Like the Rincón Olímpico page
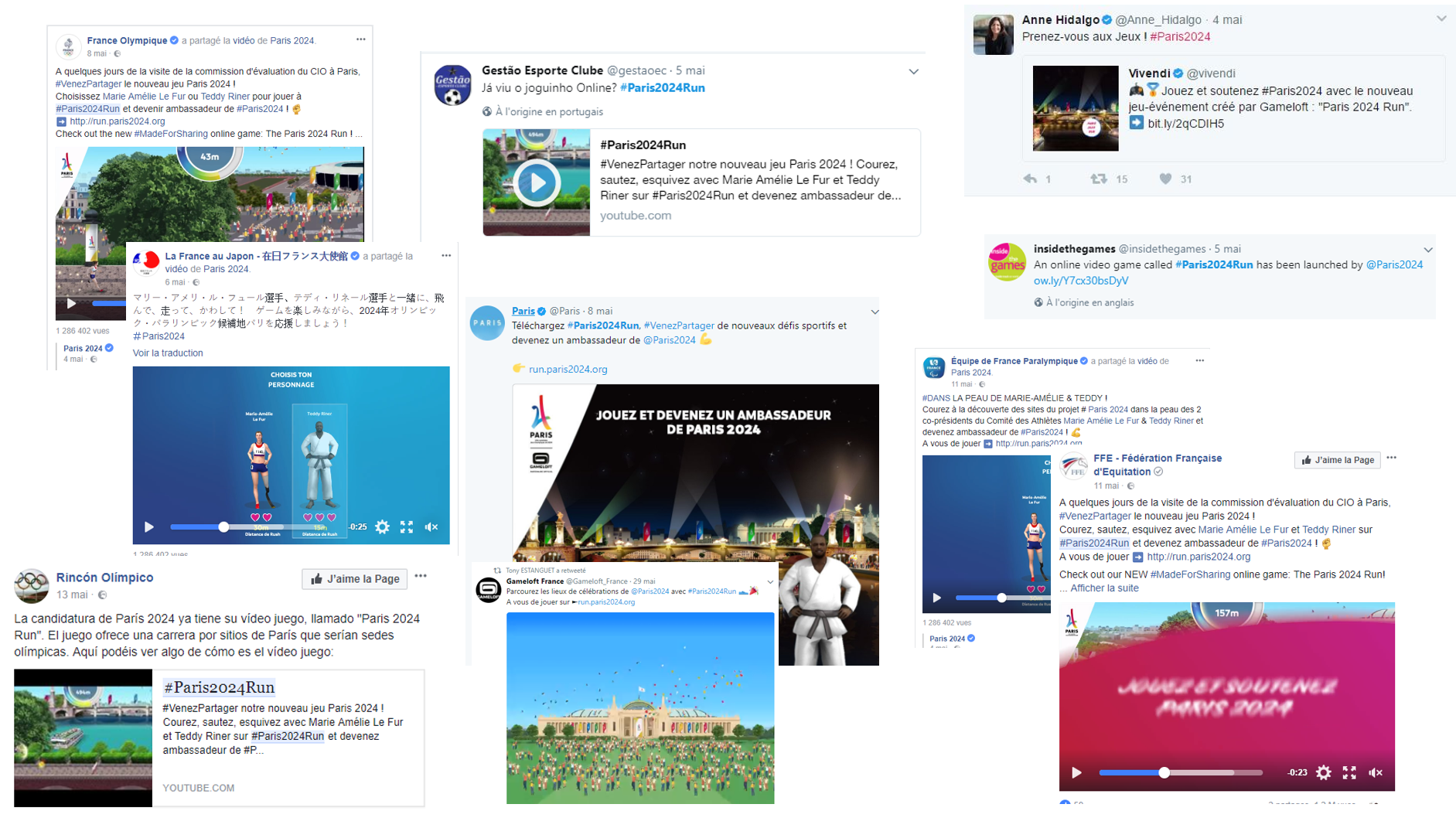 pos(355,579)
